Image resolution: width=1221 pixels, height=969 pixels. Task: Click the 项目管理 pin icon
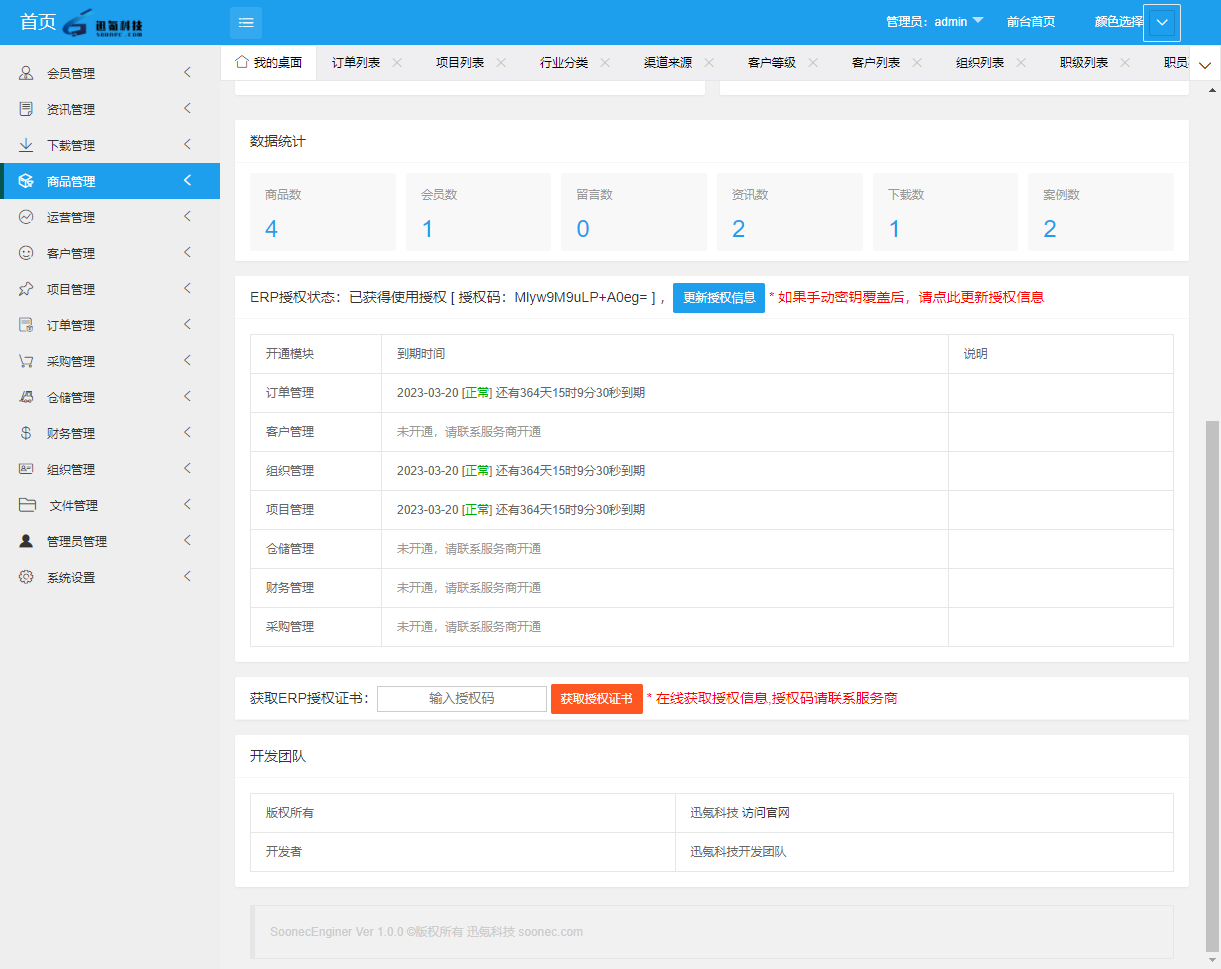pos(26,289)
